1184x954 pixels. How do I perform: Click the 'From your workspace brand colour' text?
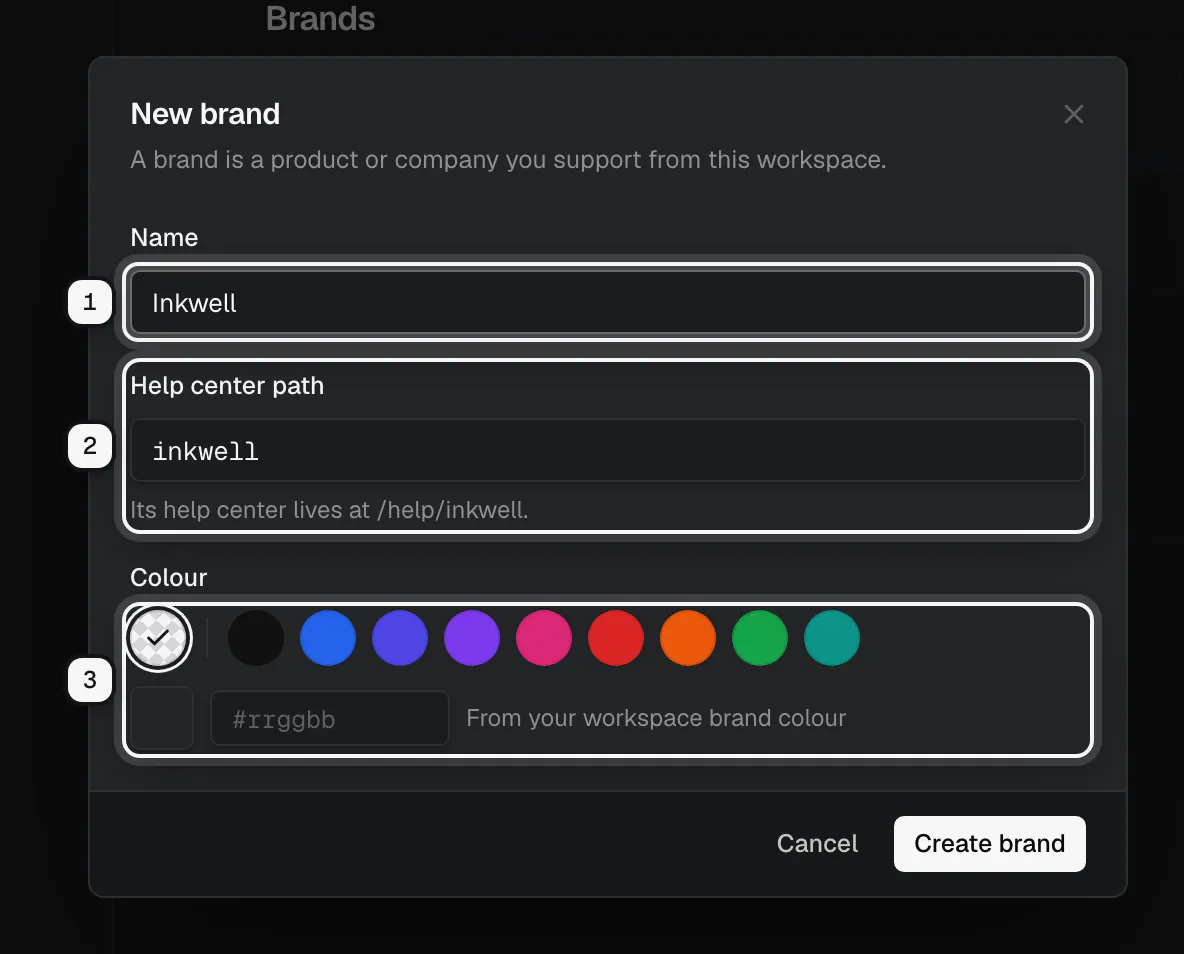tap(656, 718)
